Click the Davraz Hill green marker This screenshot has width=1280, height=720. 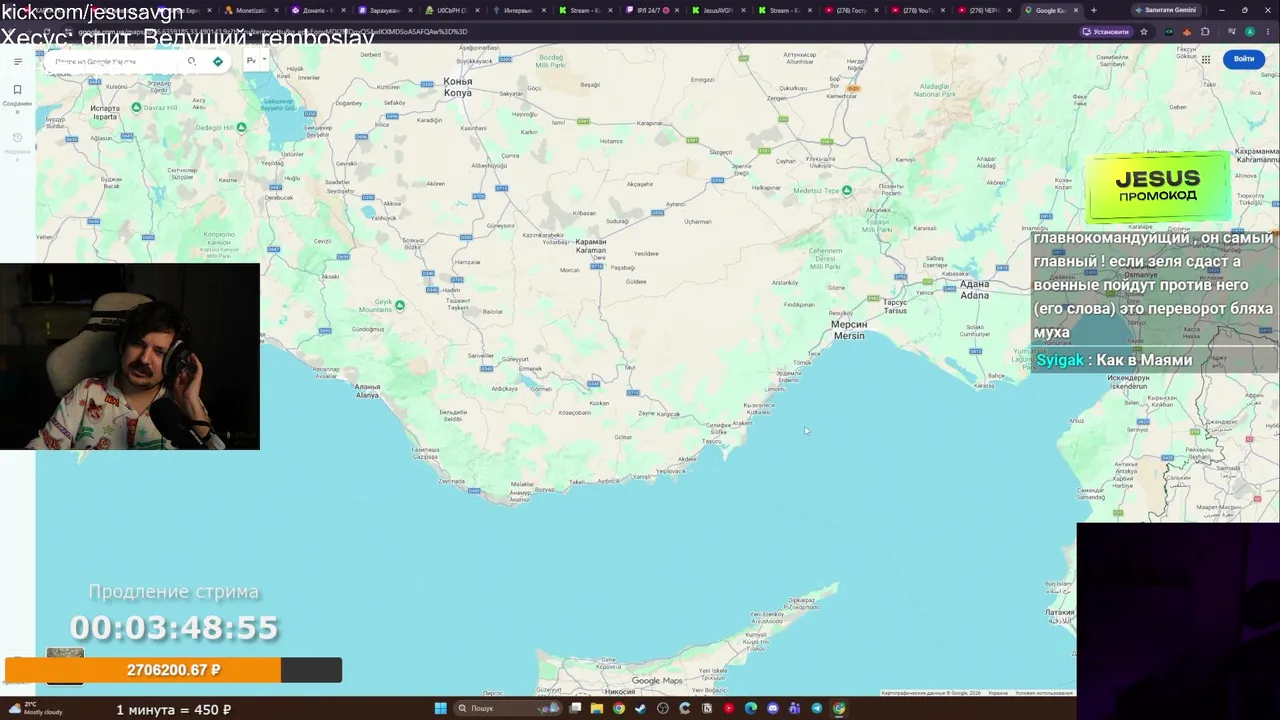click(x=137, y=107)
